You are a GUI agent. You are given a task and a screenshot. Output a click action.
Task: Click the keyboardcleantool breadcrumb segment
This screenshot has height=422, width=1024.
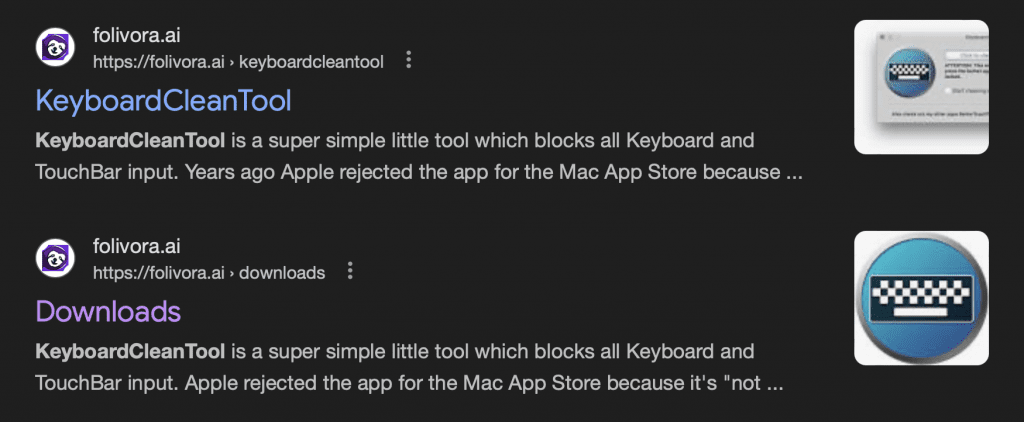(312, 62)
